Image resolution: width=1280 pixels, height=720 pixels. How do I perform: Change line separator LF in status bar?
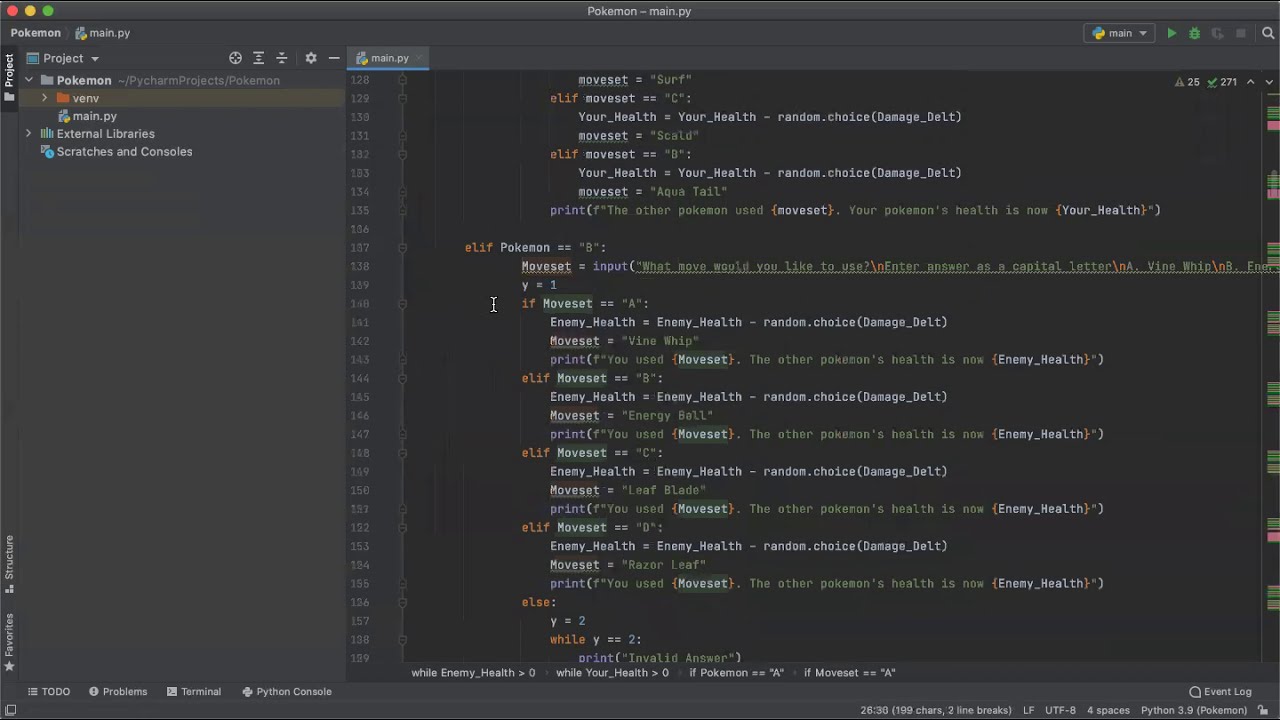[x=1028, y=710]
